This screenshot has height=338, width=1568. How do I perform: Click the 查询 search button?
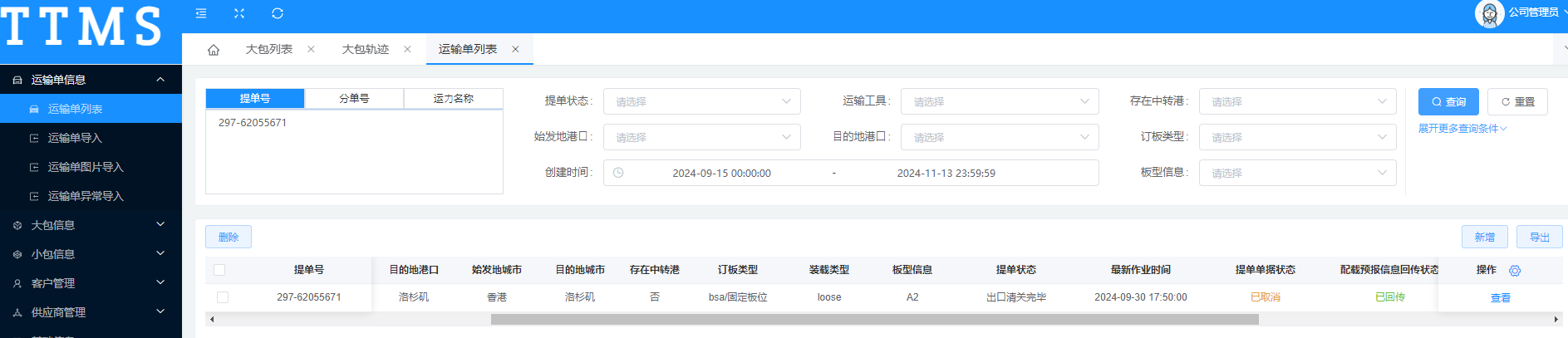coord(1448,101)
